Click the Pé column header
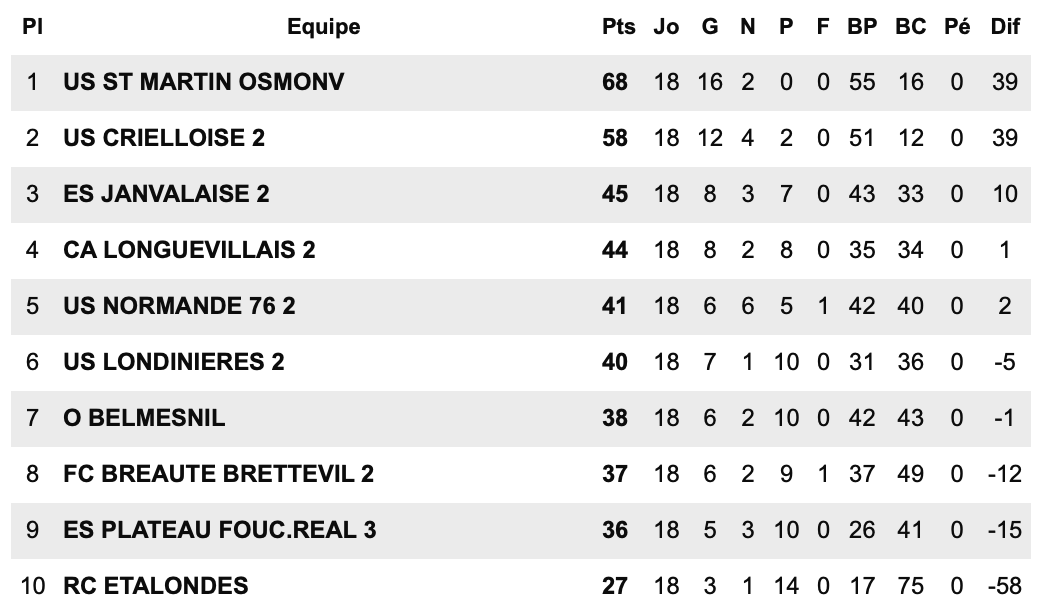The height and width of the screenshot is (614, 1048). click(x=956, y=27)
